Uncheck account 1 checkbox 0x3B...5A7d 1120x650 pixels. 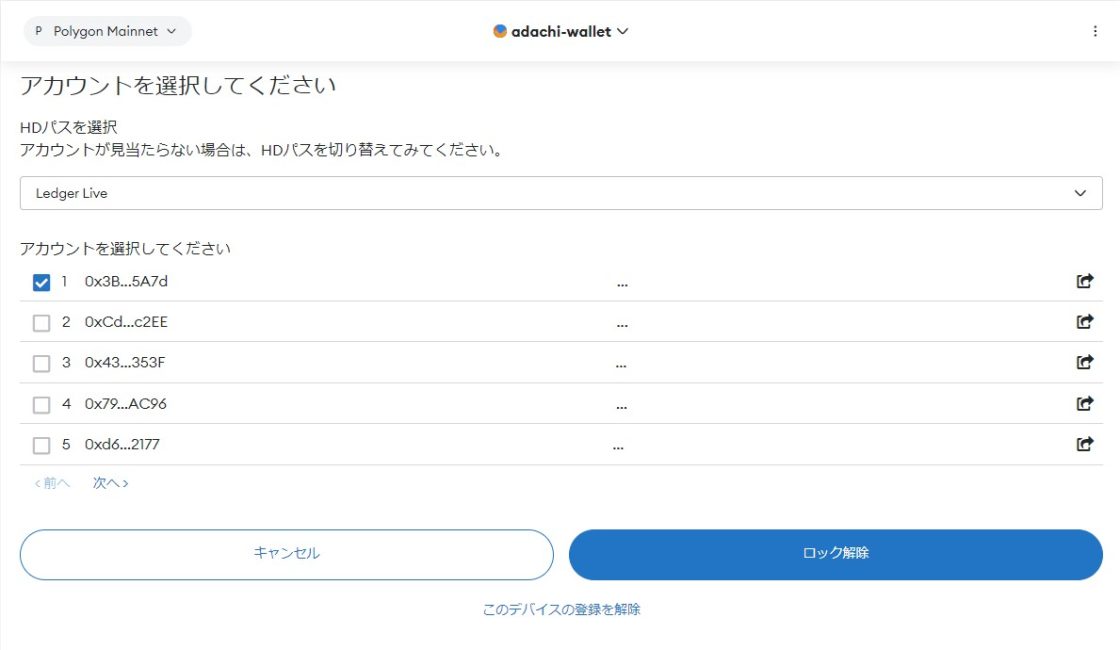tap(41, 282)
